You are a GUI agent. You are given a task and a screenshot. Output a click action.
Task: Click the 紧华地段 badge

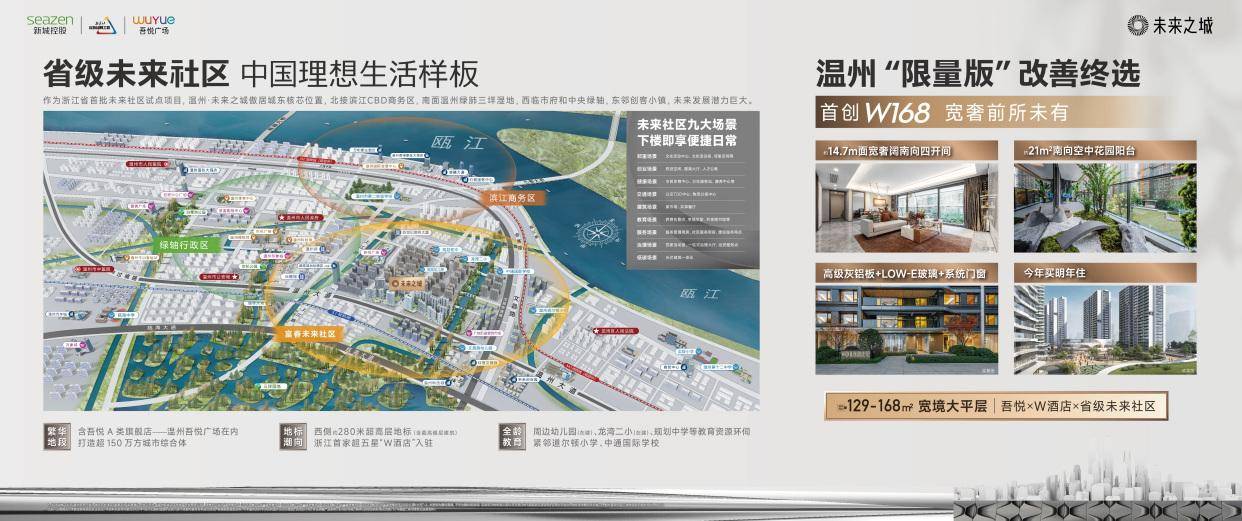(x=57, y=438)
